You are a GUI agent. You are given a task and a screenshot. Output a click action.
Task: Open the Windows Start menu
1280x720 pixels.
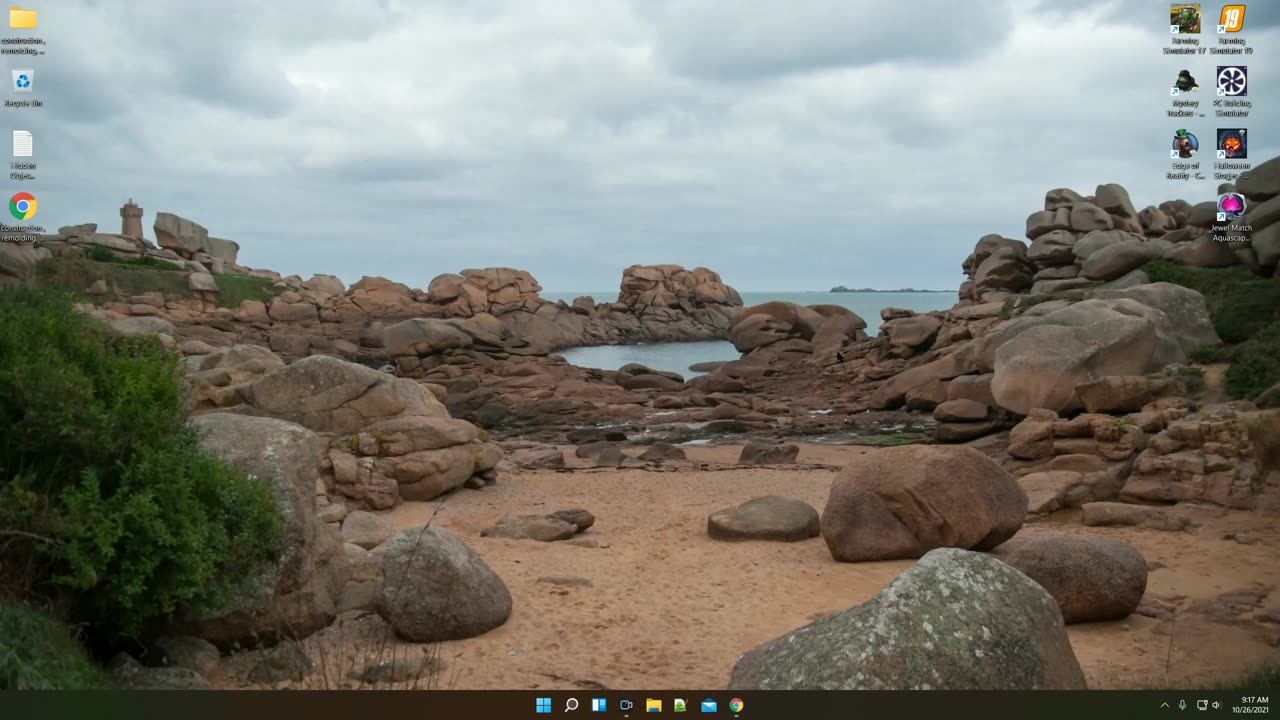click(543, 705)
